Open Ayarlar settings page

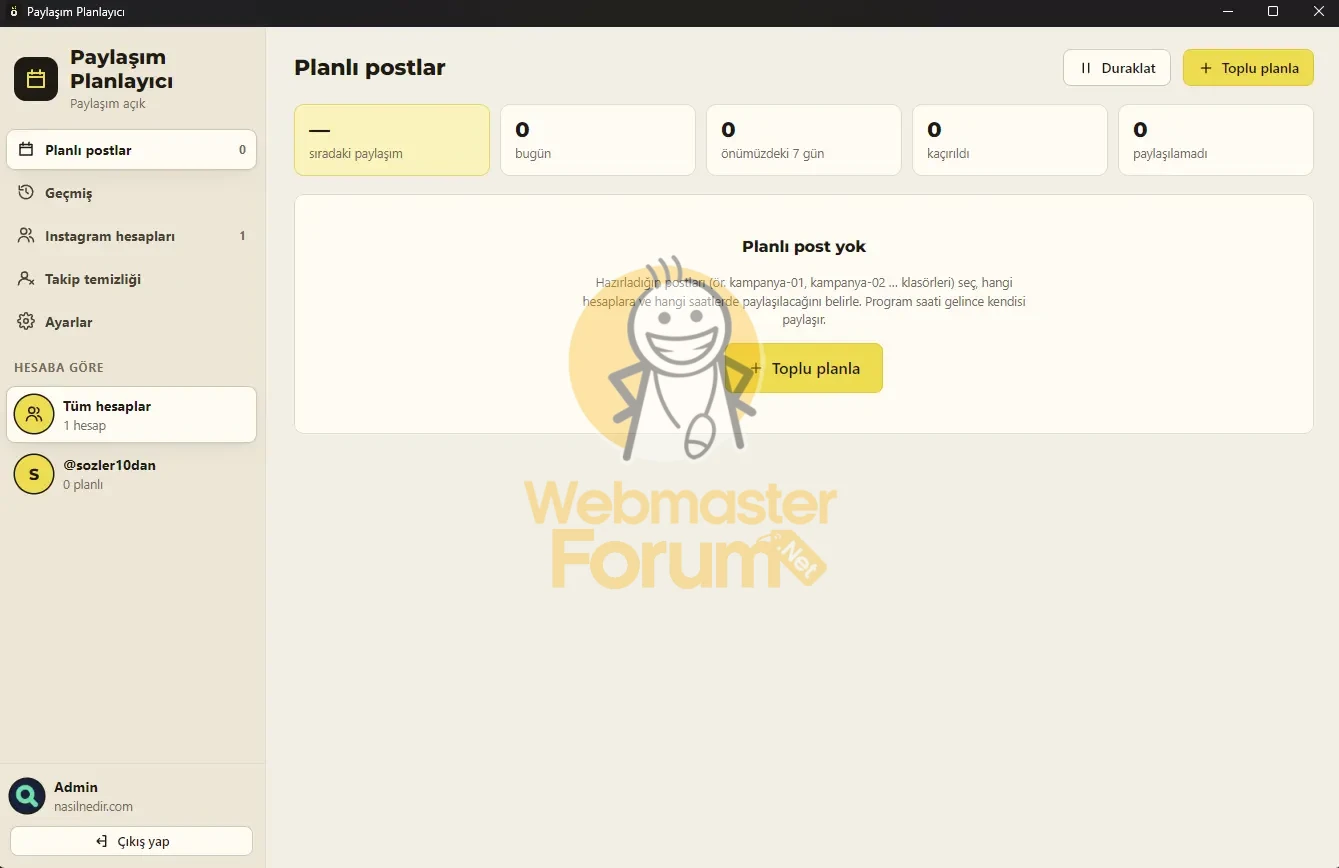pyautogui.click(x=132, y=322)
